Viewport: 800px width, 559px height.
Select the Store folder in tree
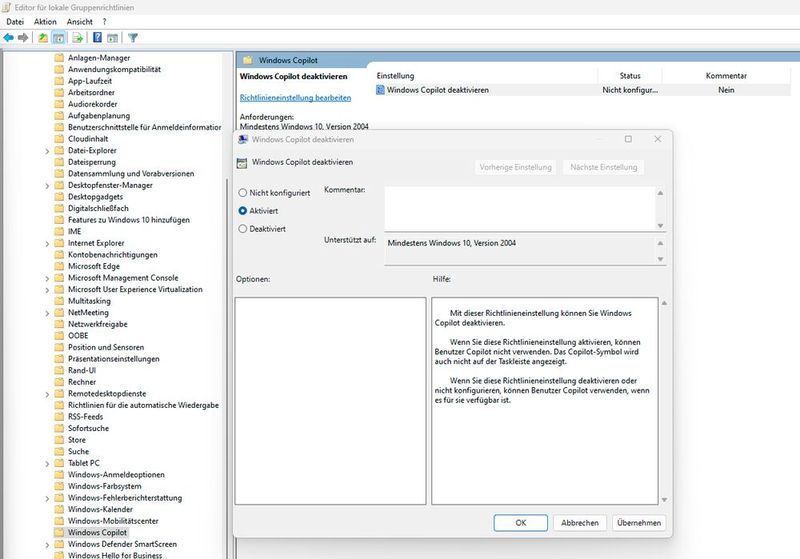[77, 440]
